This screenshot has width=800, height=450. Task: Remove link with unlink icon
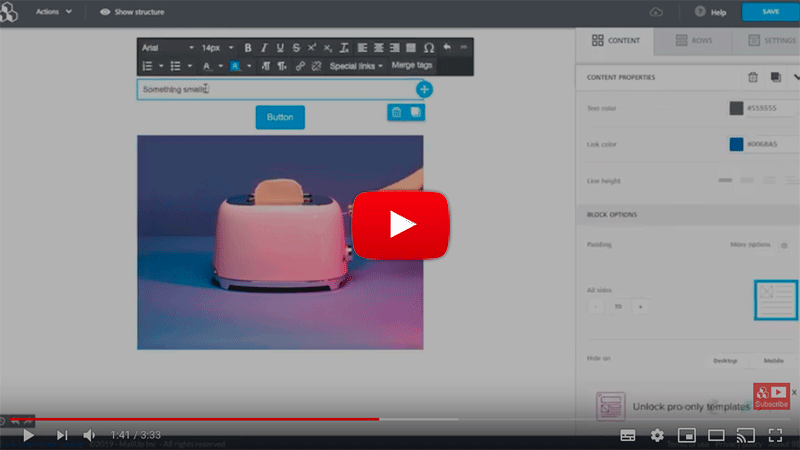coord(316,66)
